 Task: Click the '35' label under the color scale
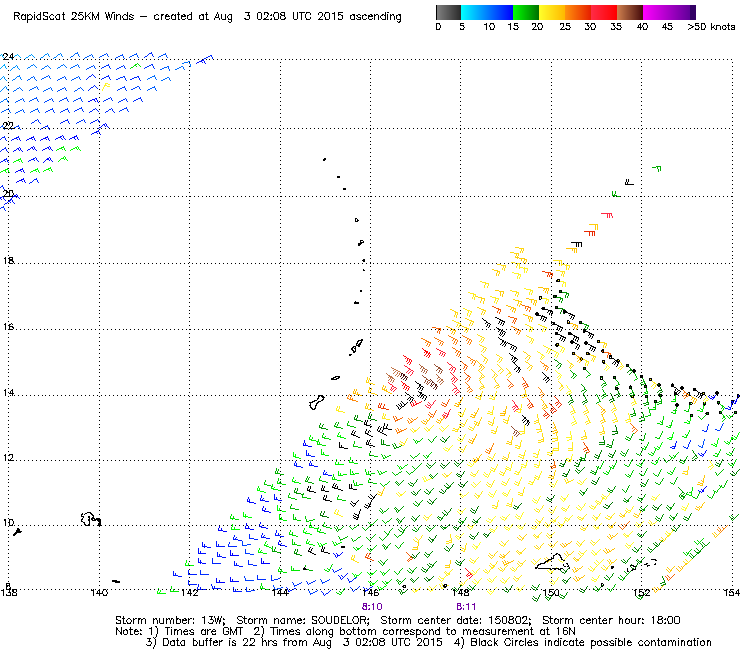pos(616,27)
